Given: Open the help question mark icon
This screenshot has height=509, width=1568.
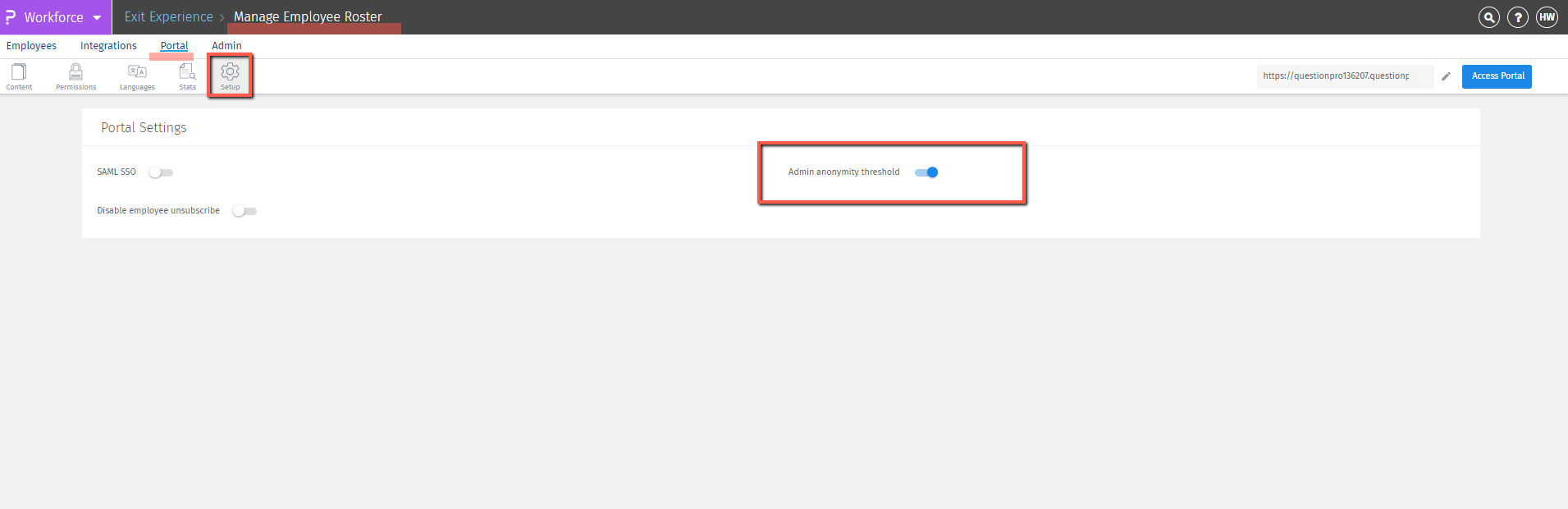Looking at the screenshot, I should (x=1518, y=17).
